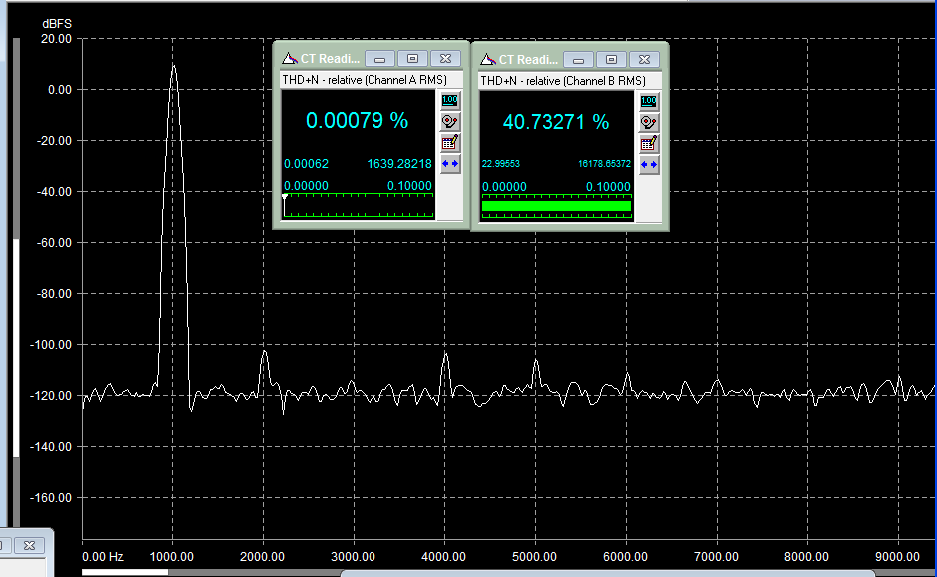Maximize the Channel B CT Reading window
Screen dimensions: 937x577
pos(611,60)
